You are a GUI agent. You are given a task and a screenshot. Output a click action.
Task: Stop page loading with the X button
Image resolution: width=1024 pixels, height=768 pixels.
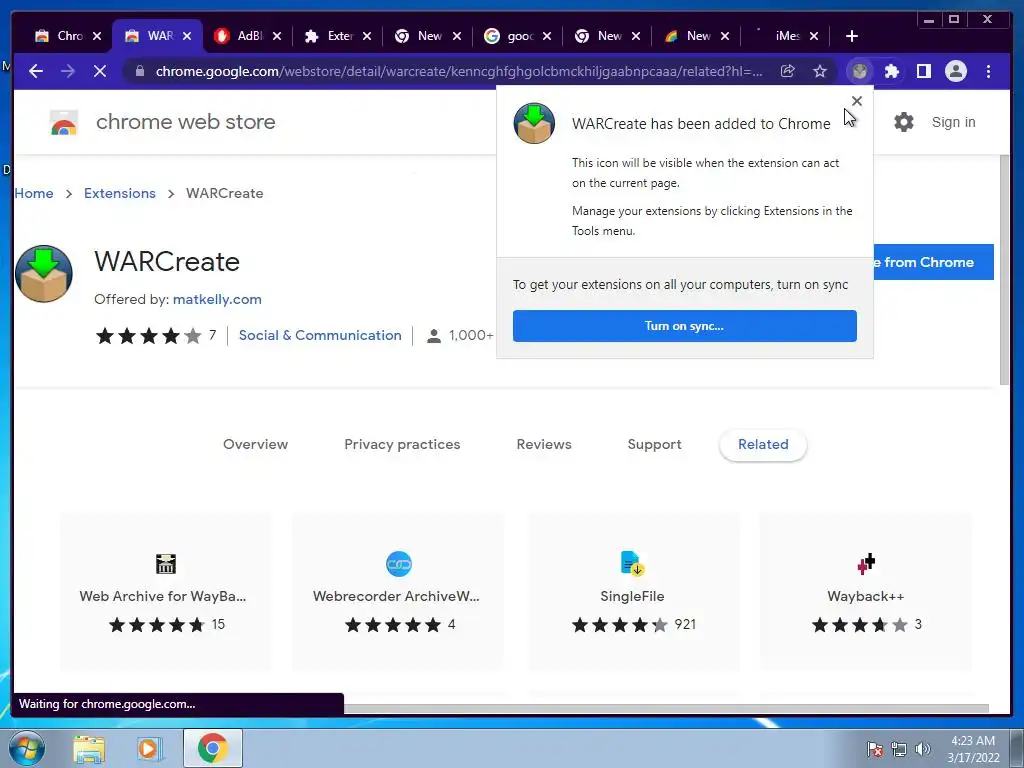[100, 71]
